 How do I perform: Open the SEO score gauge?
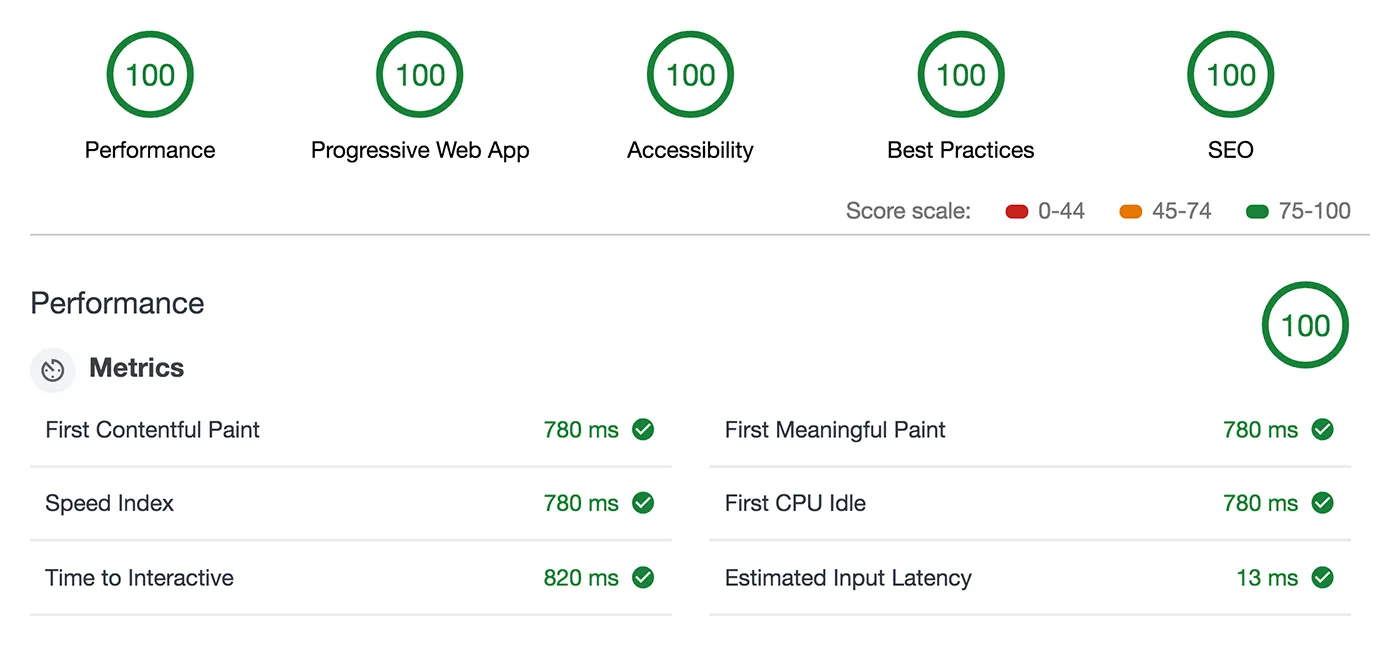[x=1230, y=75]
